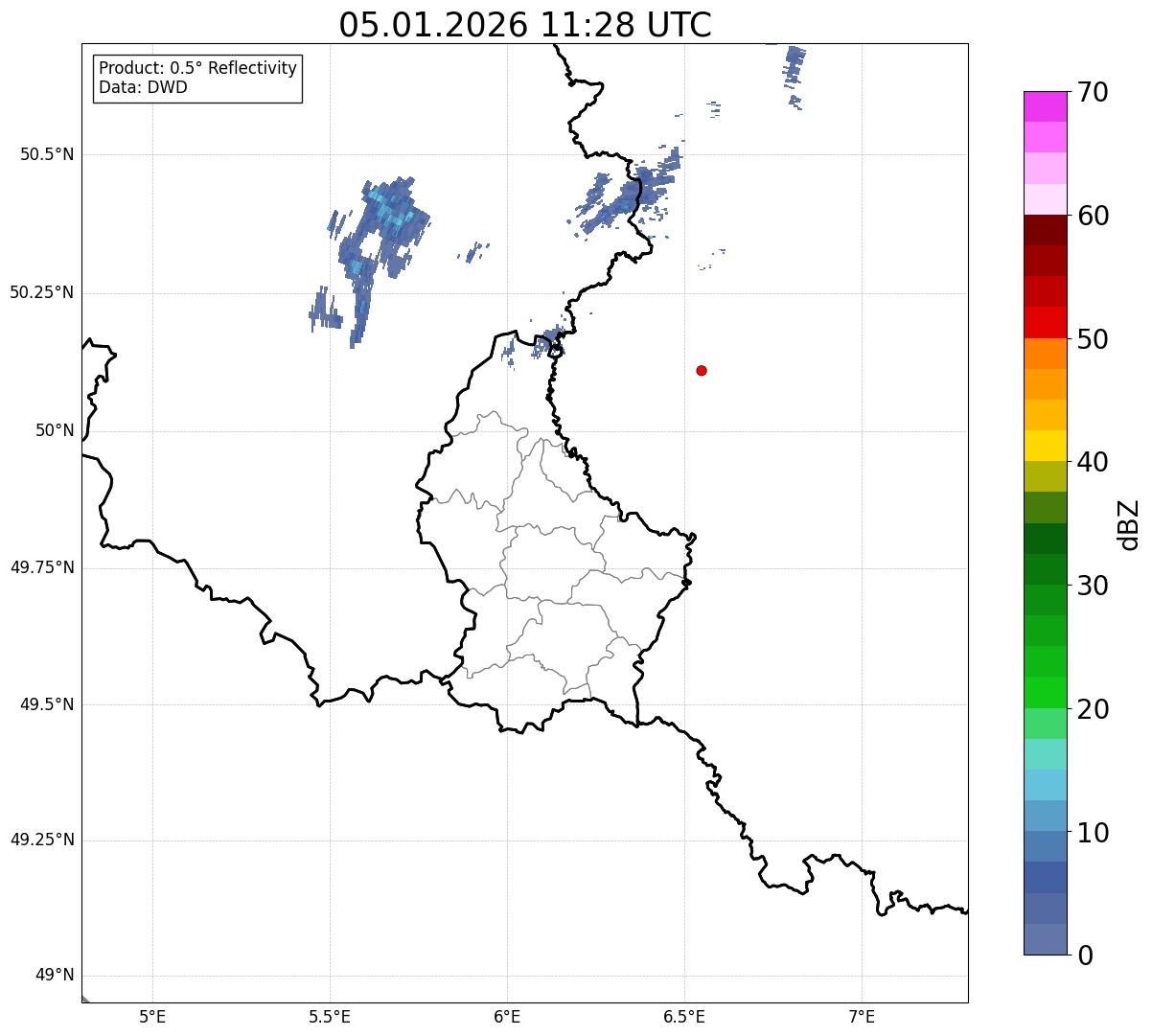Click the colorbar 10 tick label
Viewport: 1152px width, 1036px height.
click(x=1093, y=833)
